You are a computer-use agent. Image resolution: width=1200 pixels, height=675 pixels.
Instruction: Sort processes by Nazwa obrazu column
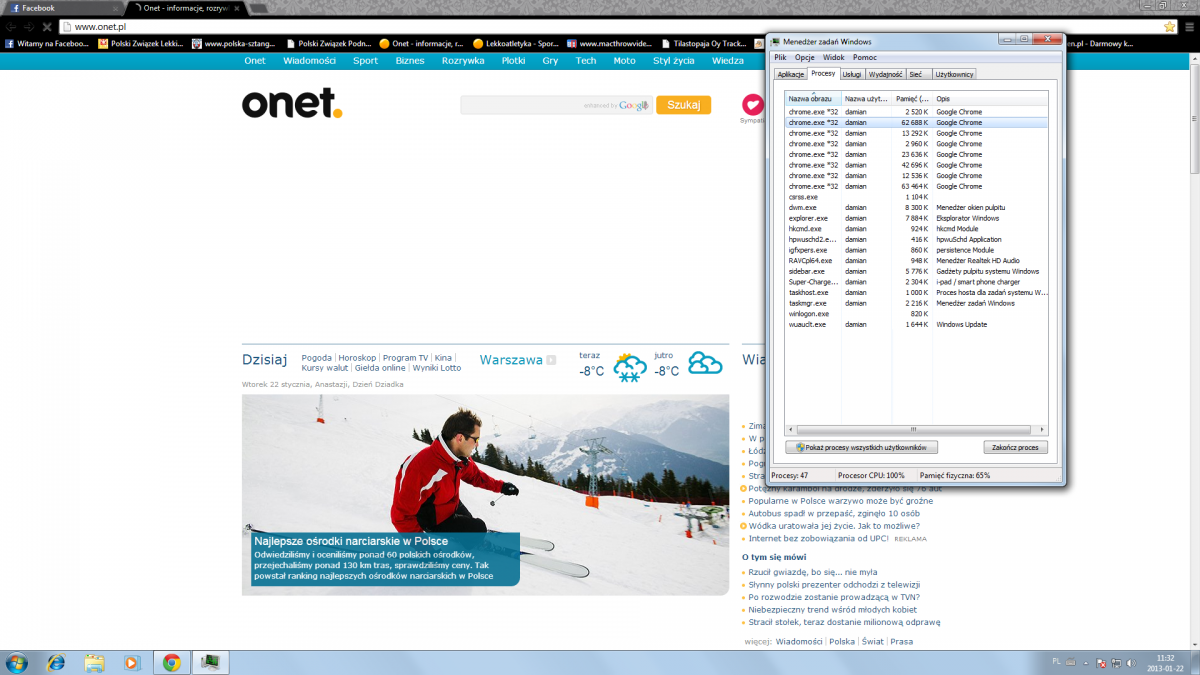point(813,98)
